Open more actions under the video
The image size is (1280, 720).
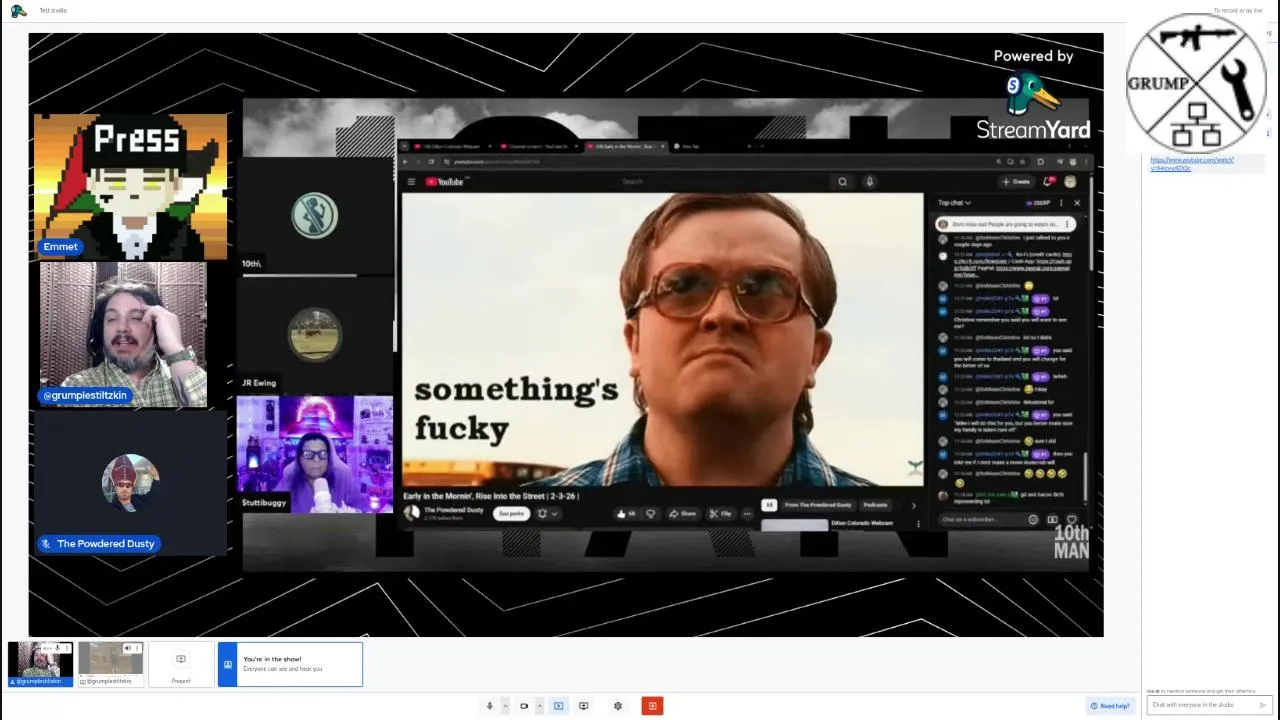747,514
